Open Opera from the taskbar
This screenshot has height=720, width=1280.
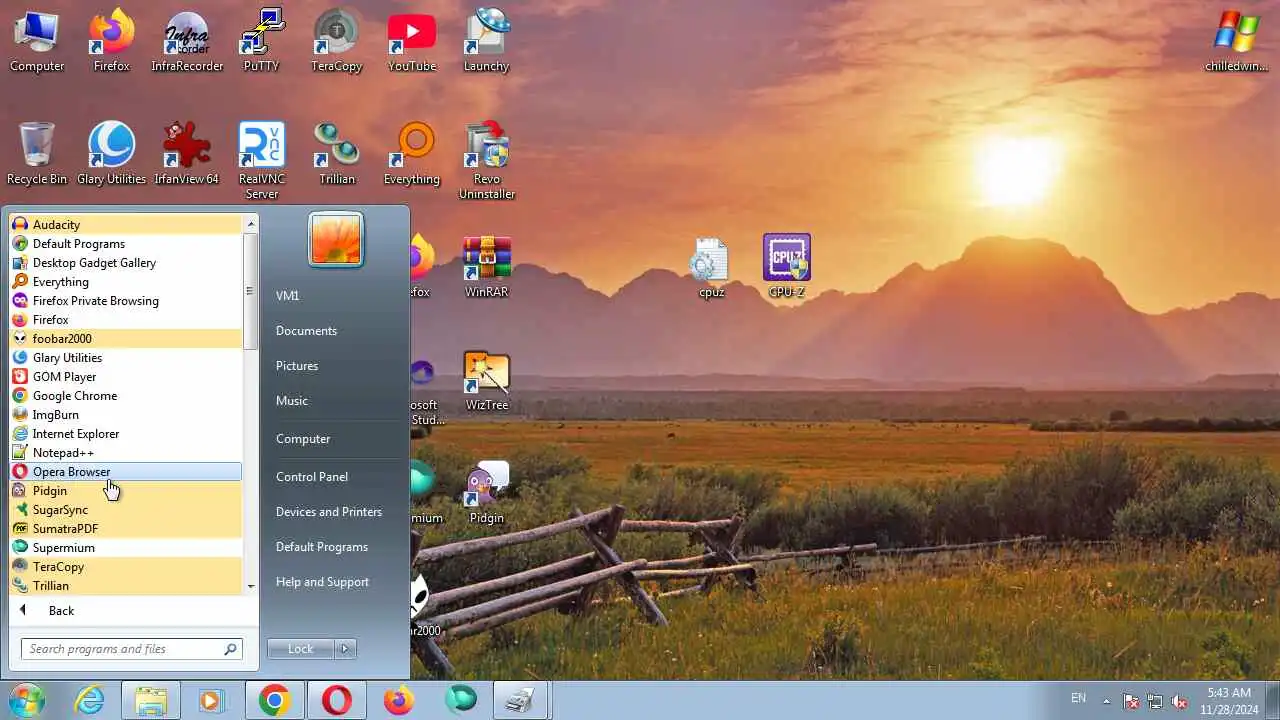[x=336, y=701]
